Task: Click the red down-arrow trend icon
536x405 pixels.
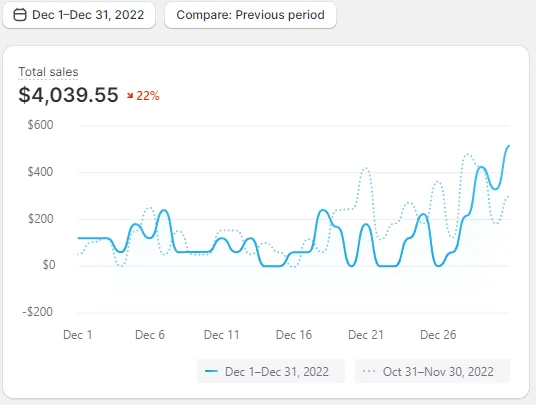Action: pos(130,96)
